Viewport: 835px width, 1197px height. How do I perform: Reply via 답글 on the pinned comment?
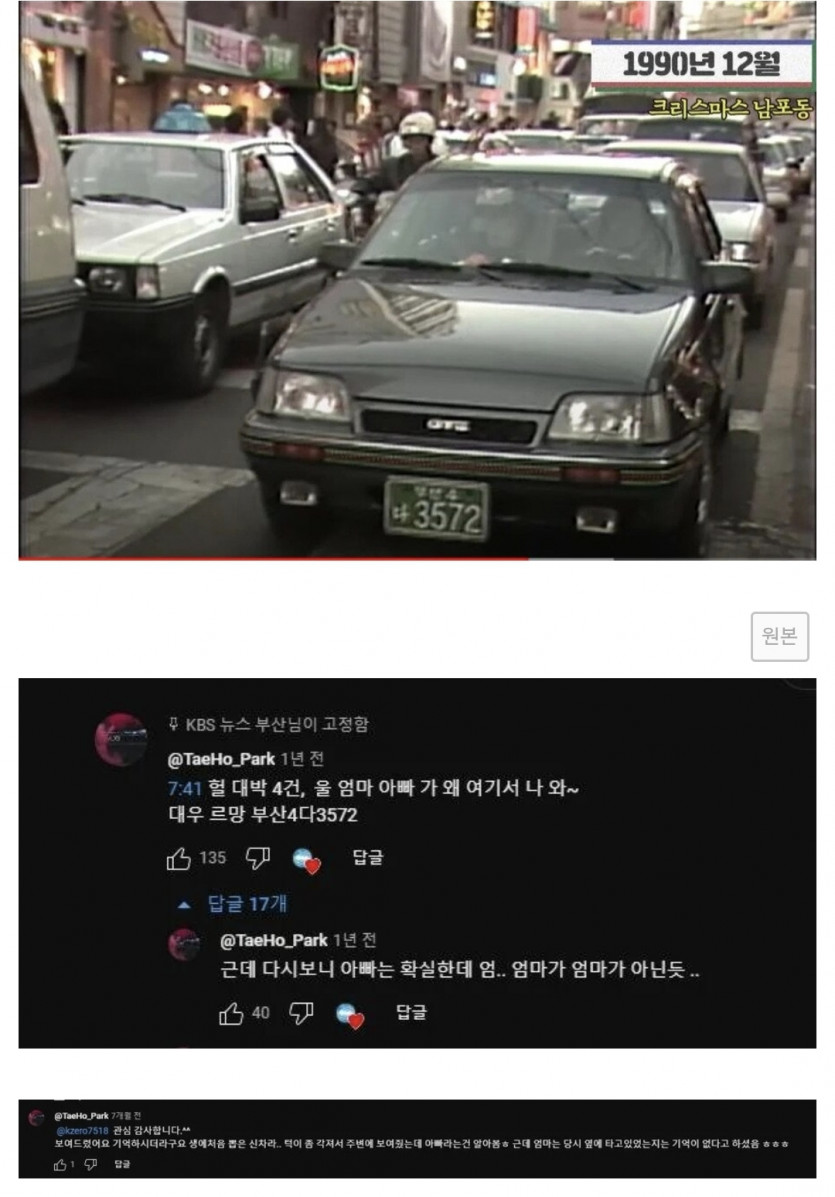coord(367,857)
